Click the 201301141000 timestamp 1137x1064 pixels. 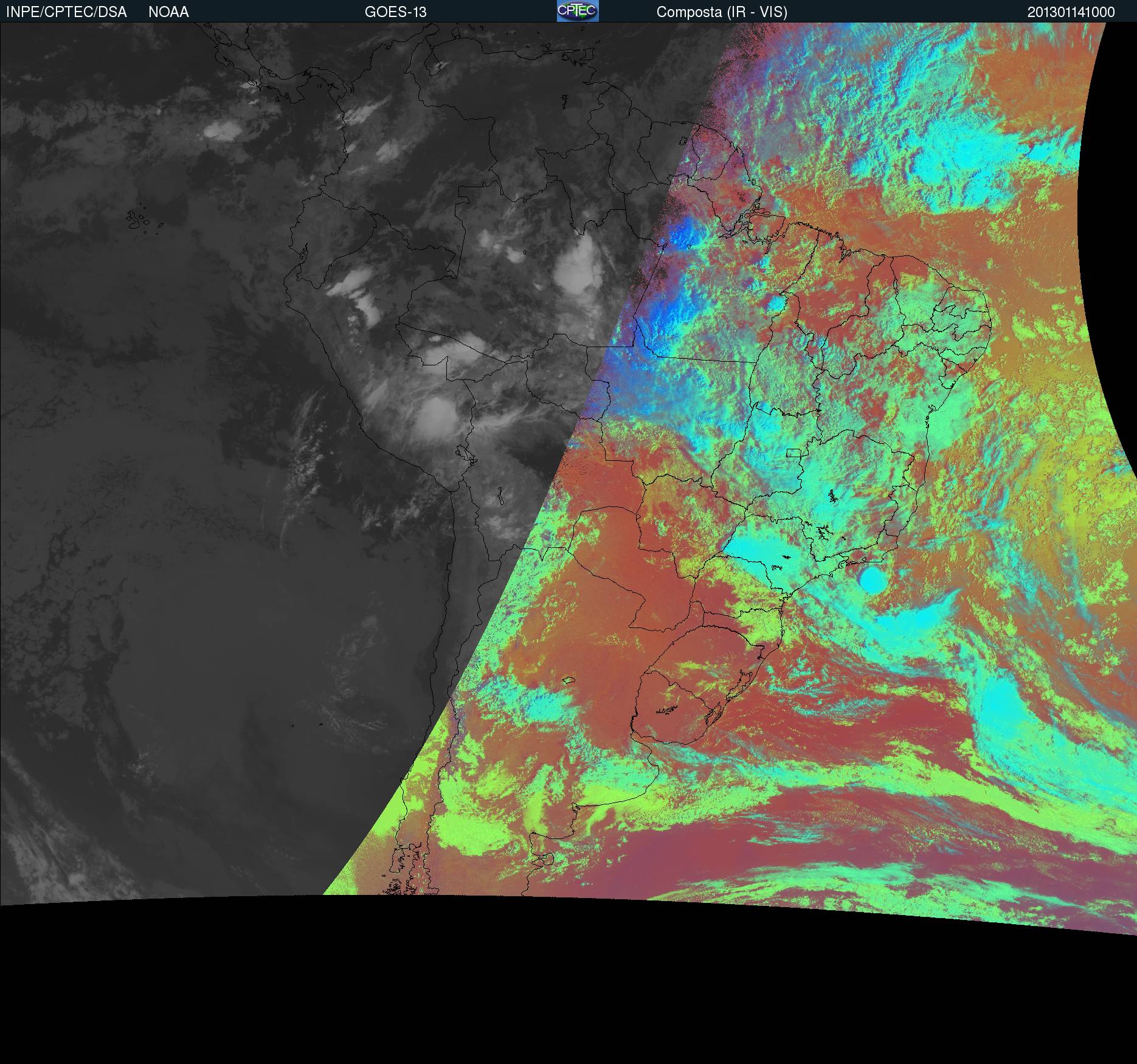(1071, 12)
